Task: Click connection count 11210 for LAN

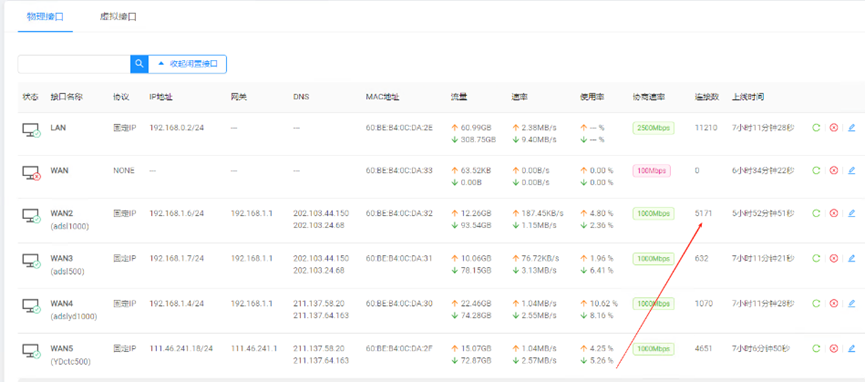Action: click(706, 128)
